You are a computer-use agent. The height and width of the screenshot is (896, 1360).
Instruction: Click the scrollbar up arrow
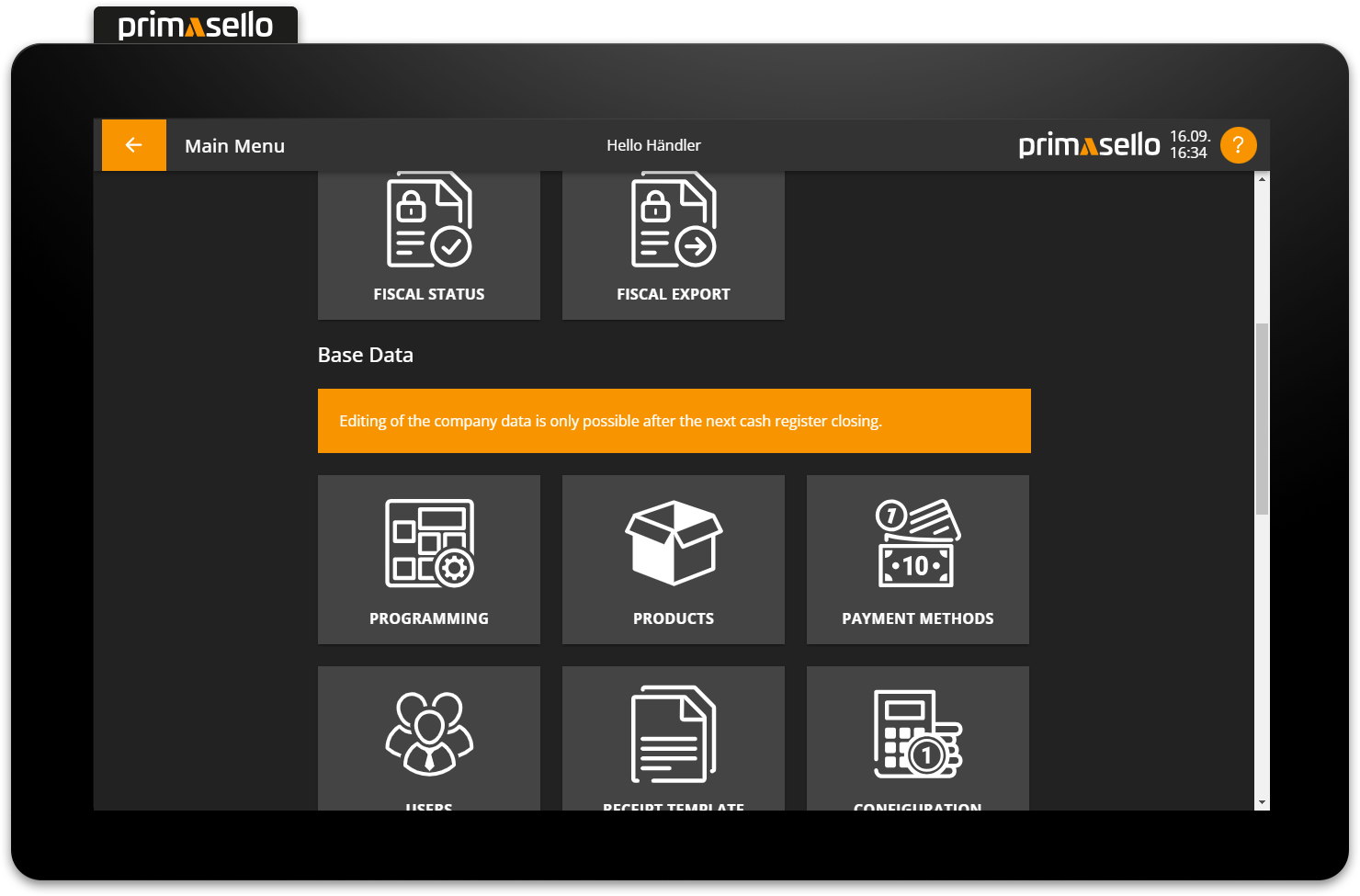pos(1262,179)
